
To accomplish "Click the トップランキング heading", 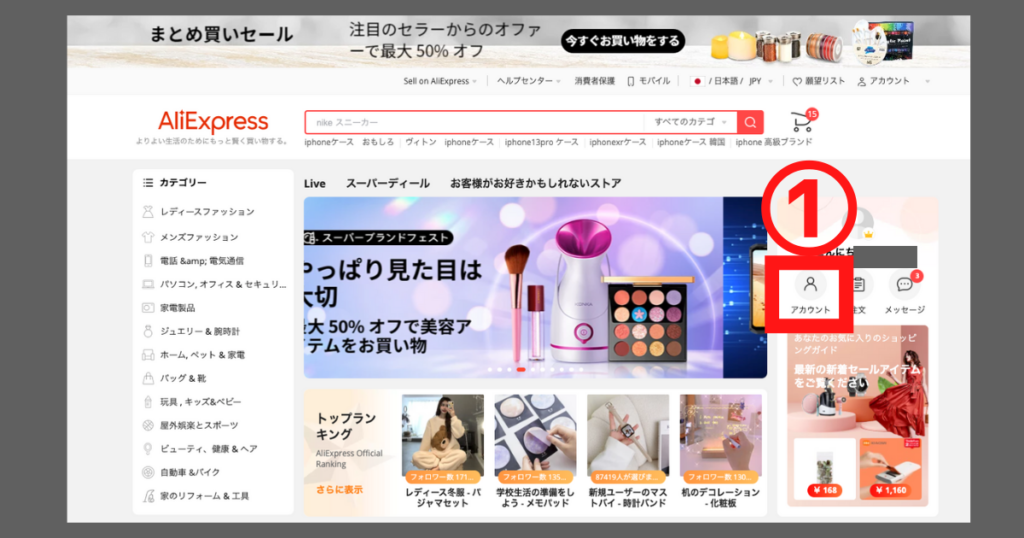I will 346,426.
